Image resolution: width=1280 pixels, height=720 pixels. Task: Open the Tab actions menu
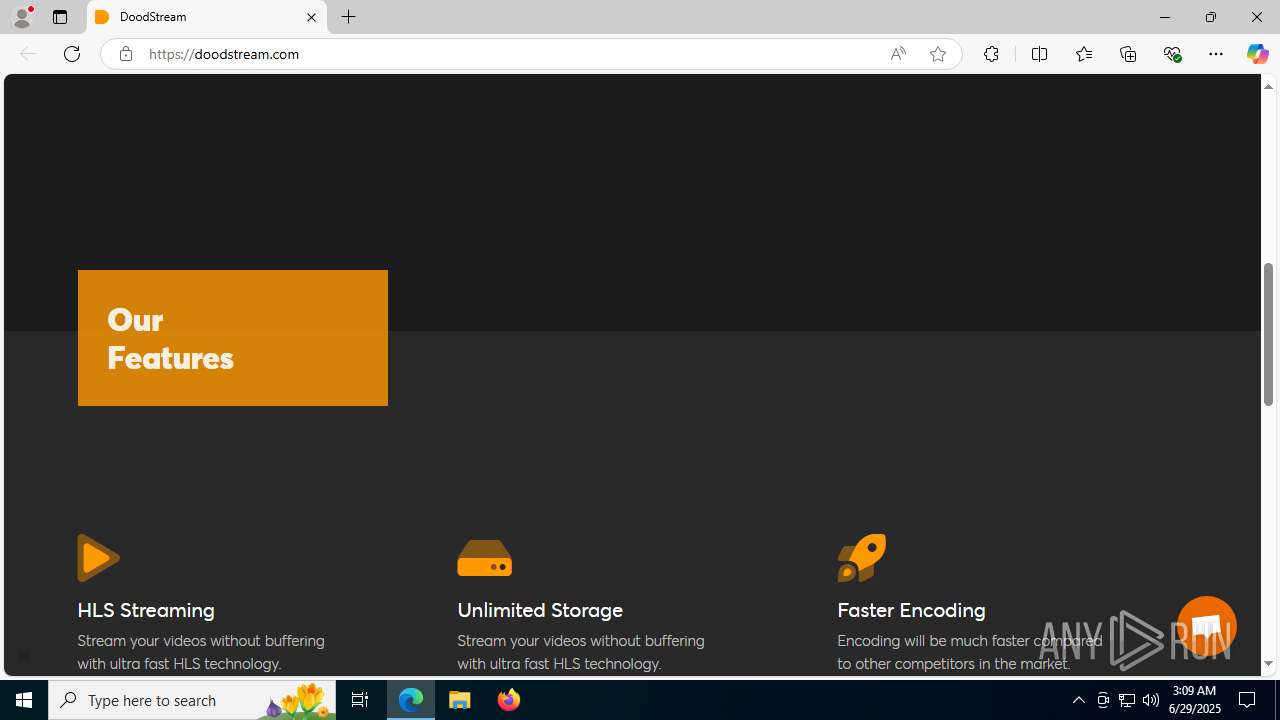point(60,17)
